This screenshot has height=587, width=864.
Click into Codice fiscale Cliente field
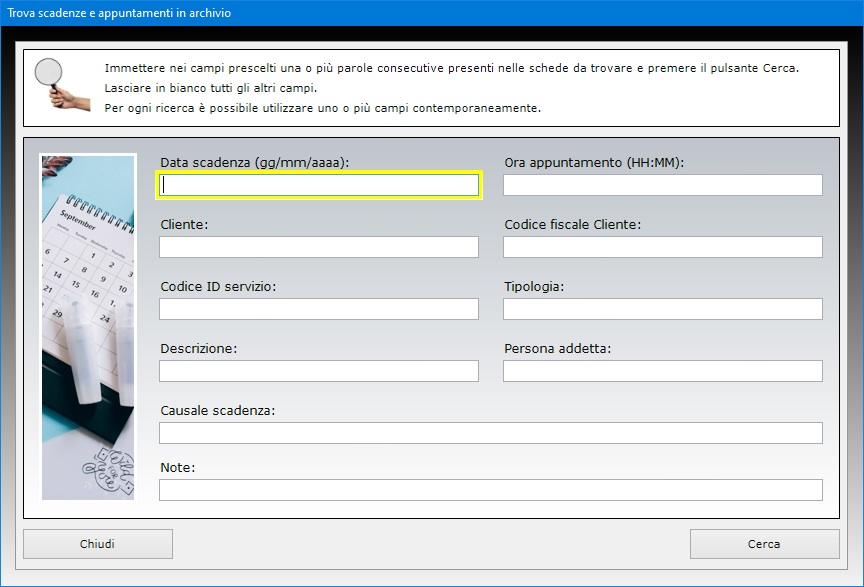[x=662, y=247]
